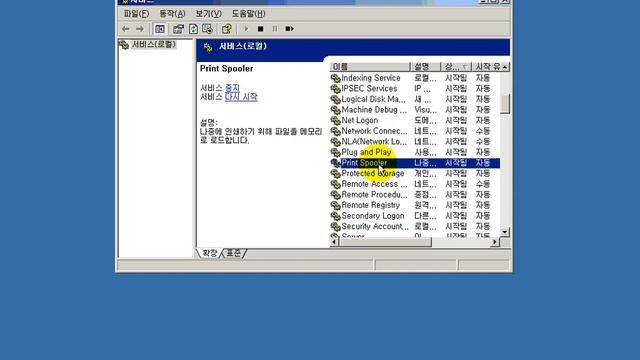Click the vertical scrollbar up arrow

tap(505, 67)
